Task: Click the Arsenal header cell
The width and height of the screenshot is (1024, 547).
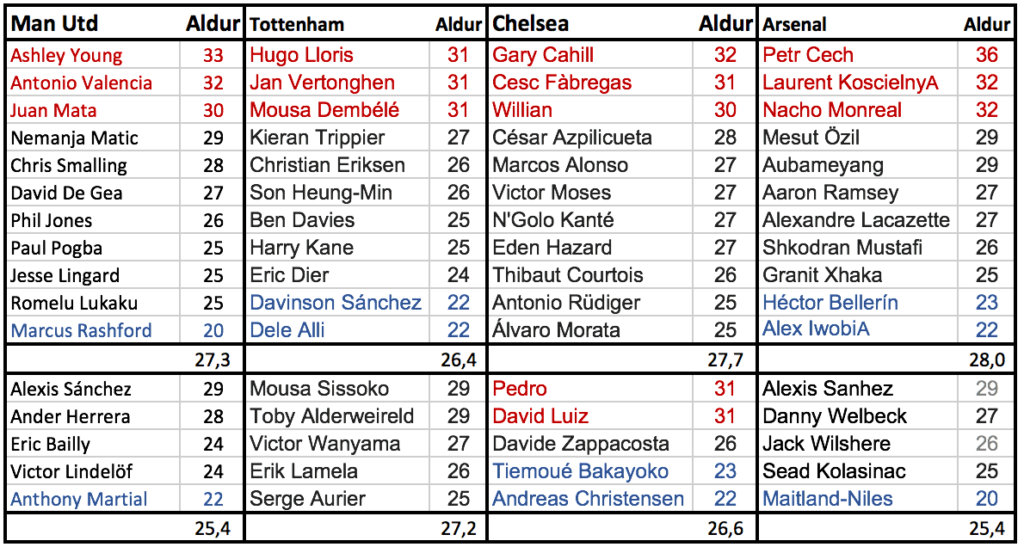Action: [x=857, y=23]
